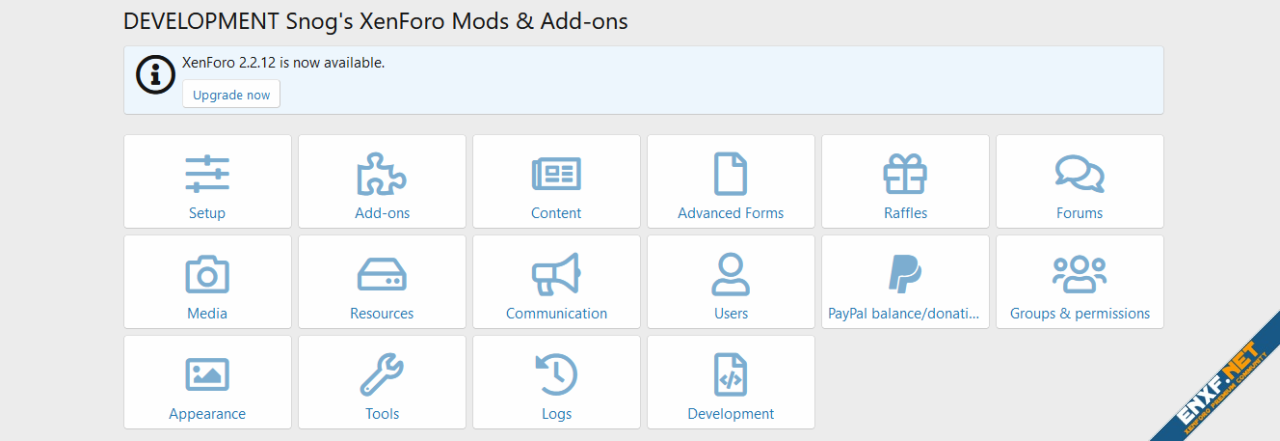Click the Logs history clock icon
Viewport: 1280px width, 441px height.
coord(556,374)
